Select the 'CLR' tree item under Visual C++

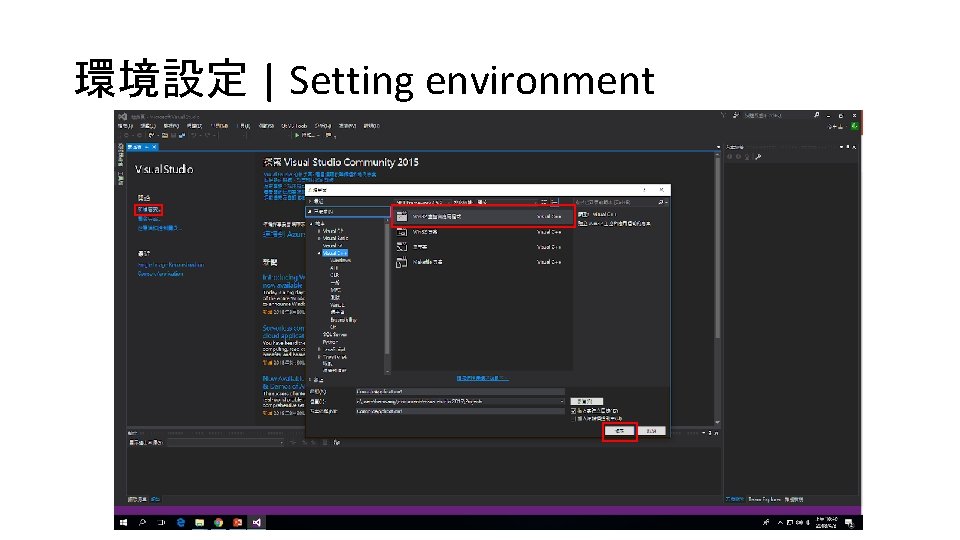(335, 276)
